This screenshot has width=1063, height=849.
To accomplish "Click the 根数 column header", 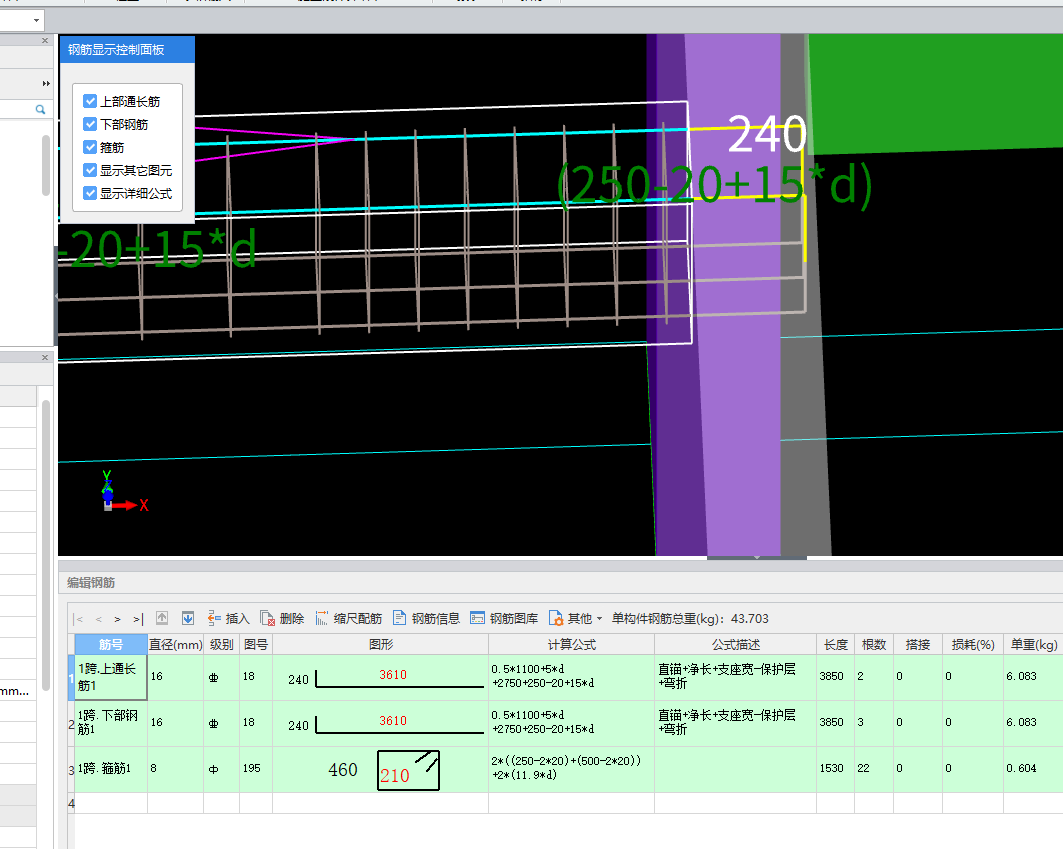I will click(x=874, y=645).
